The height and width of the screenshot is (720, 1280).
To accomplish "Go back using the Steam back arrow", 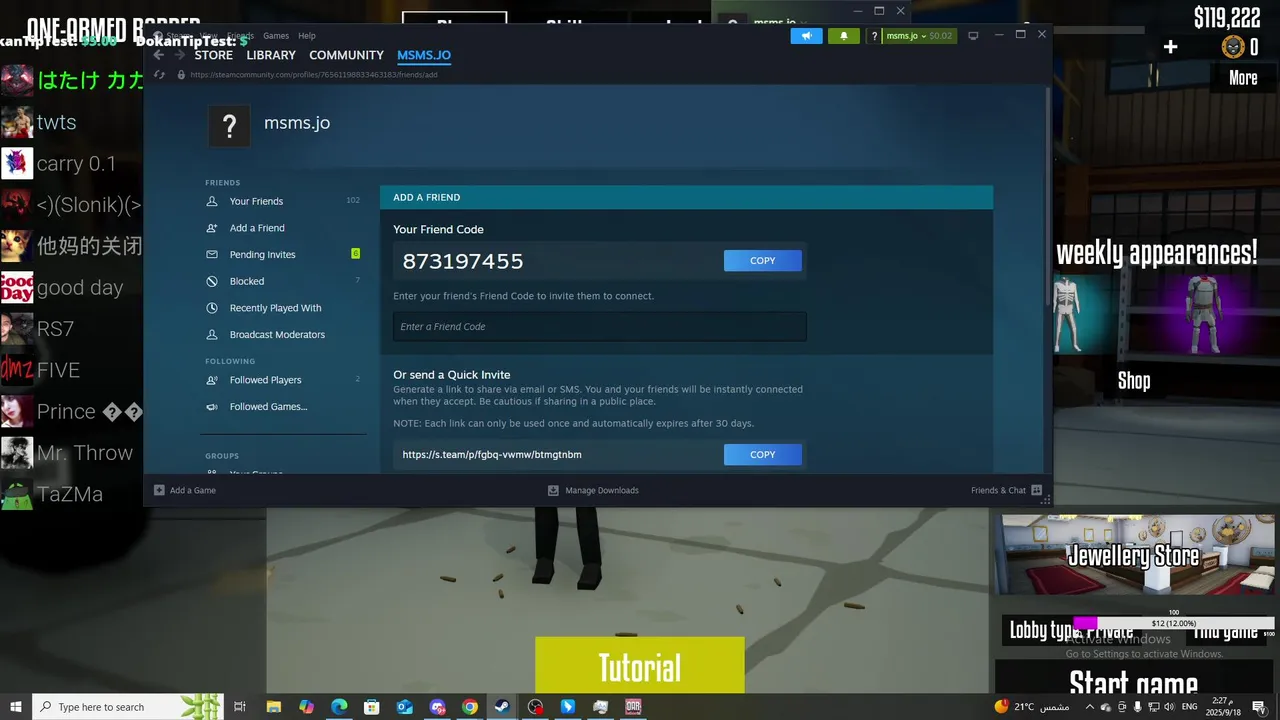I will [158, 55].
